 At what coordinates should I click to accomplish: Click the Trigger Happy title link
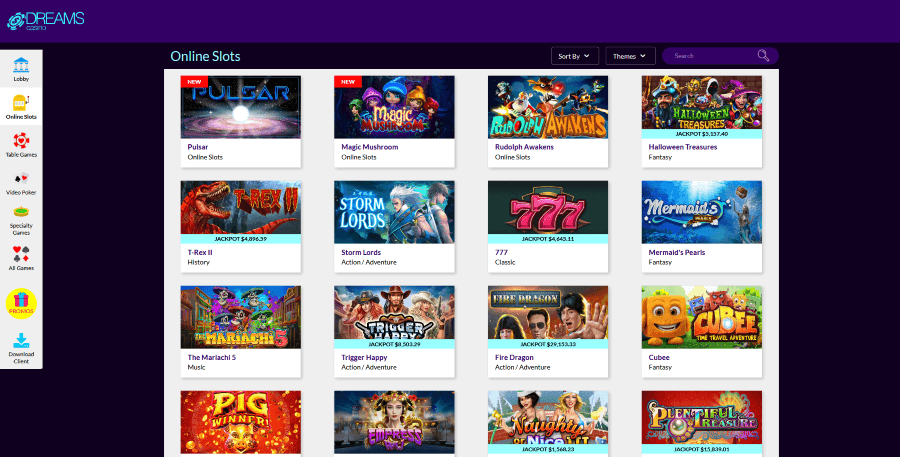(x=364, y=357)
